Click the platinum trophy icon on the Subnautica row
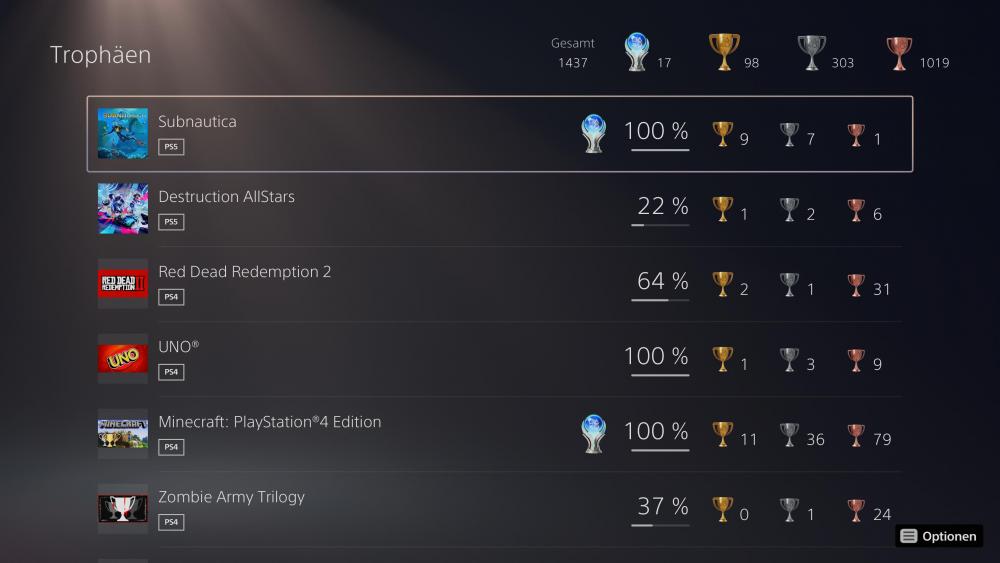1000x563 pixels. point(594,134)
